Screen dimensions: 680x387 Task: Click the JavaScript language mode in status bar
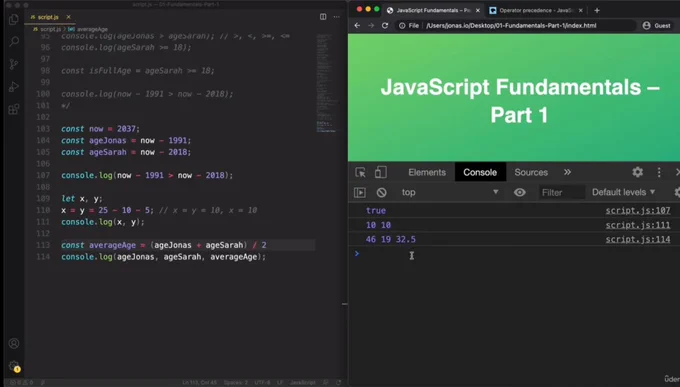click(x=303, y=383)
